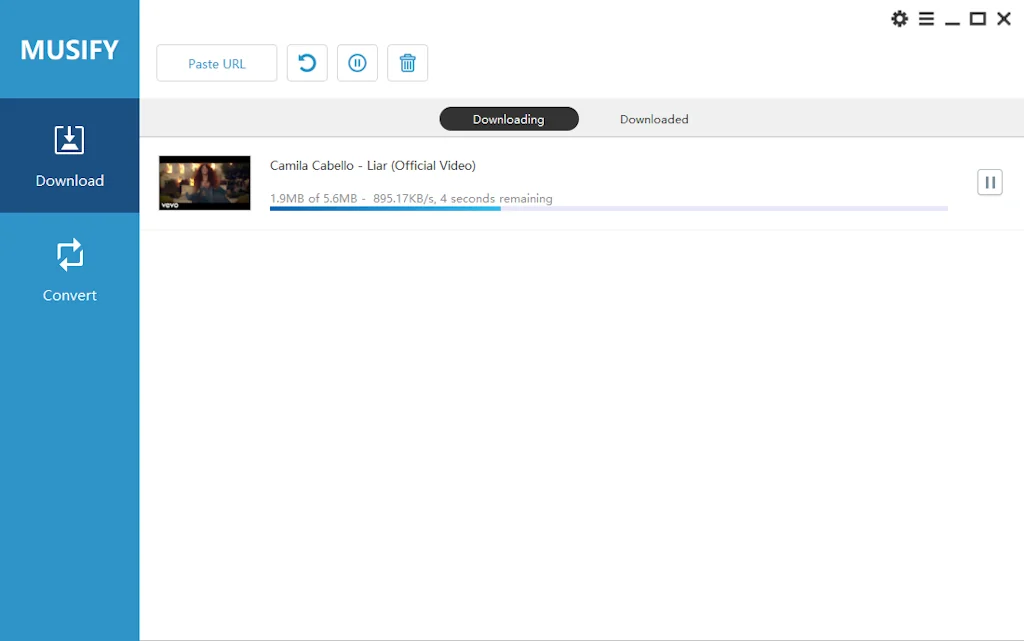The height and width of the screenshot is (641, 1024).
Task: Switch to the Downloading tab
Action: pos(508,119)
